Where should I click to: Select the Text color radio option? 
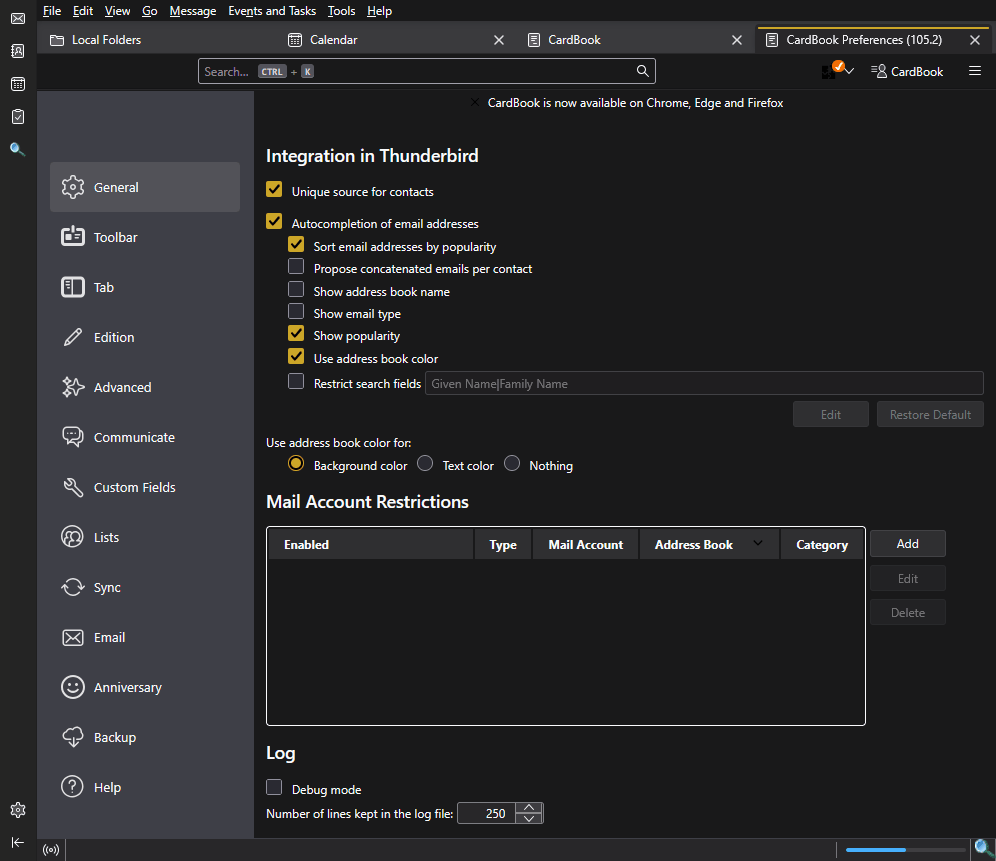(x=425, y=464)
